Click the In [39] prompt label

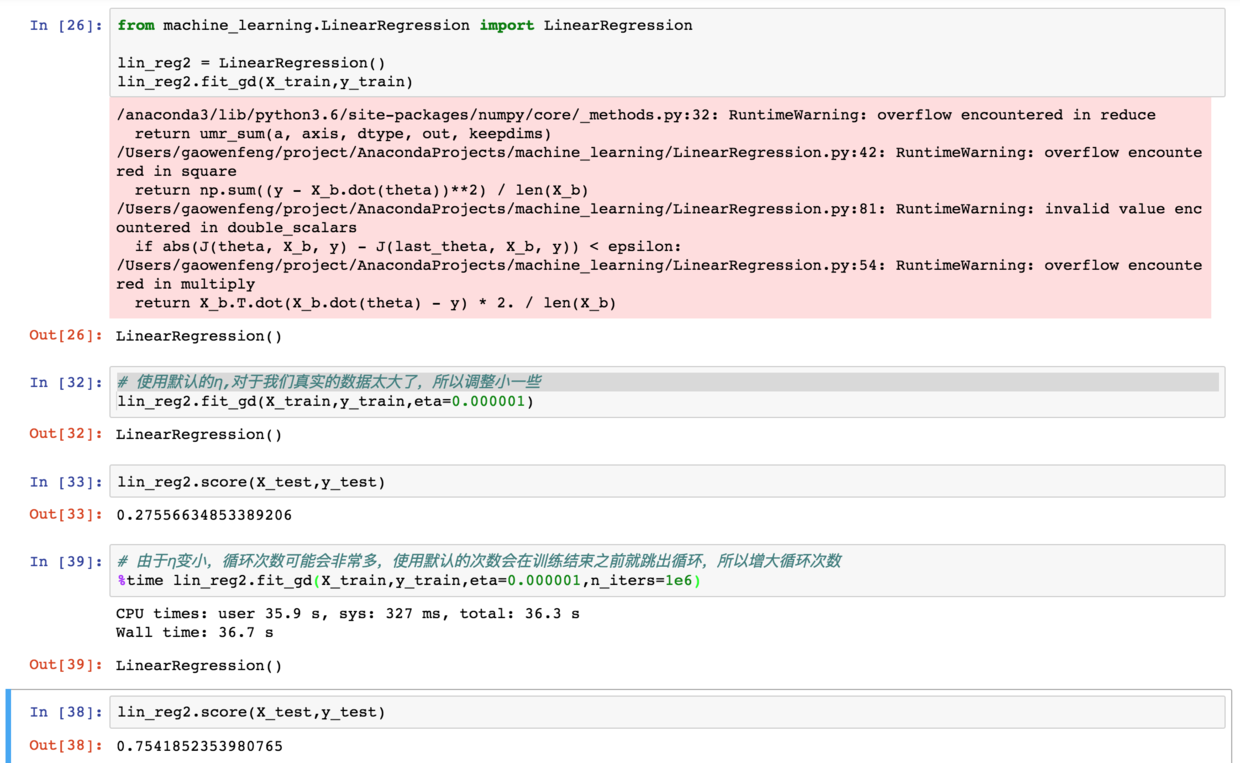[x=66, y=562]
